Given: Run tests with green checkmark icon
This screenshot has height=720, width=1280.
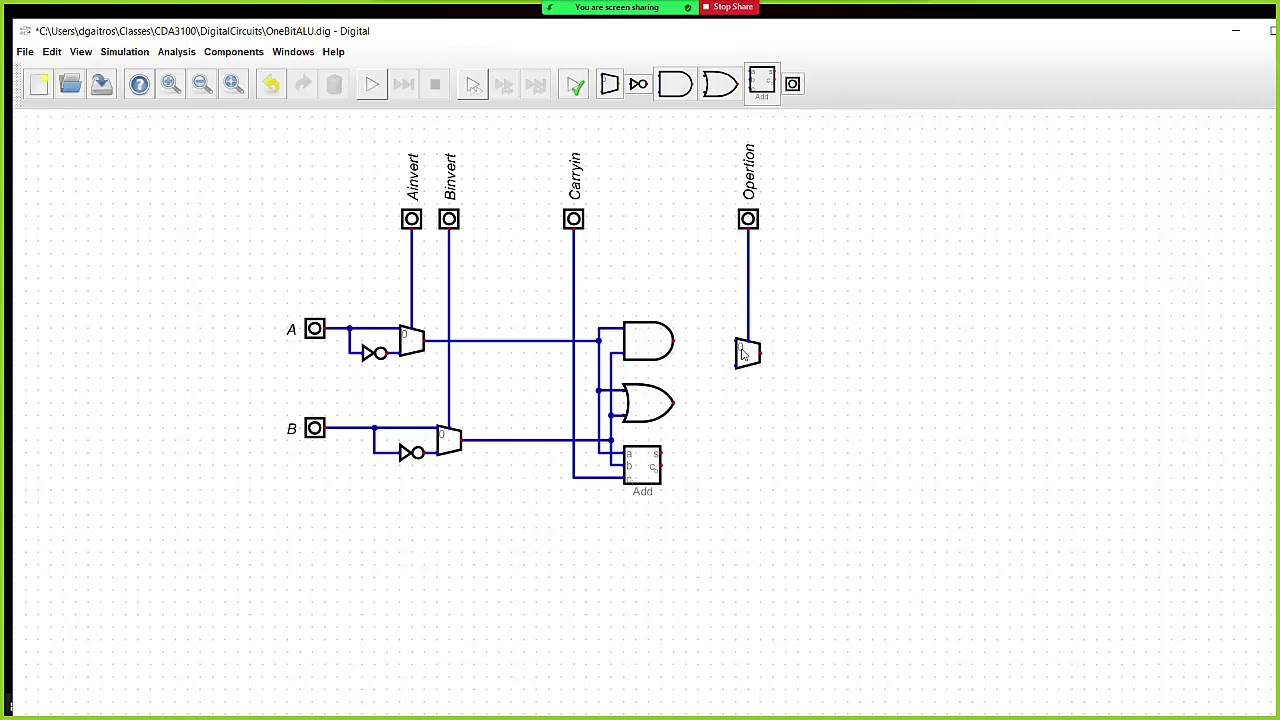Looking at the screenshot, I should pyautogui.click(x=575, y=85).
